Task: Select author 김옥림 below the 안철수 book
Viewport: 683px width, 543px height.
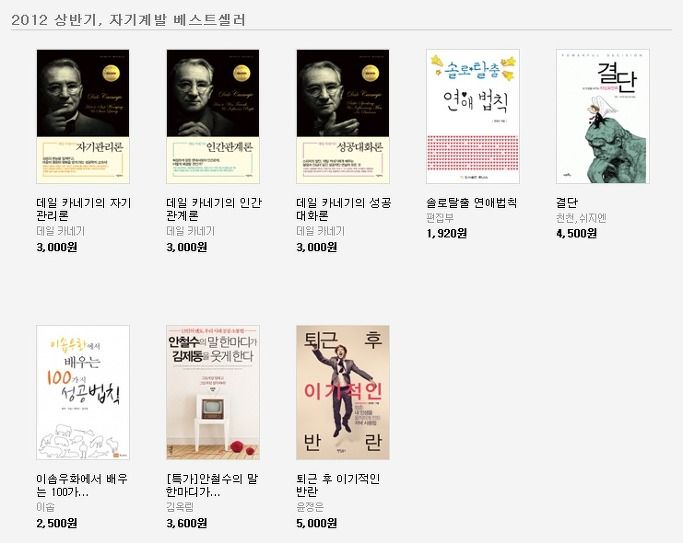Action: (180, 507)
